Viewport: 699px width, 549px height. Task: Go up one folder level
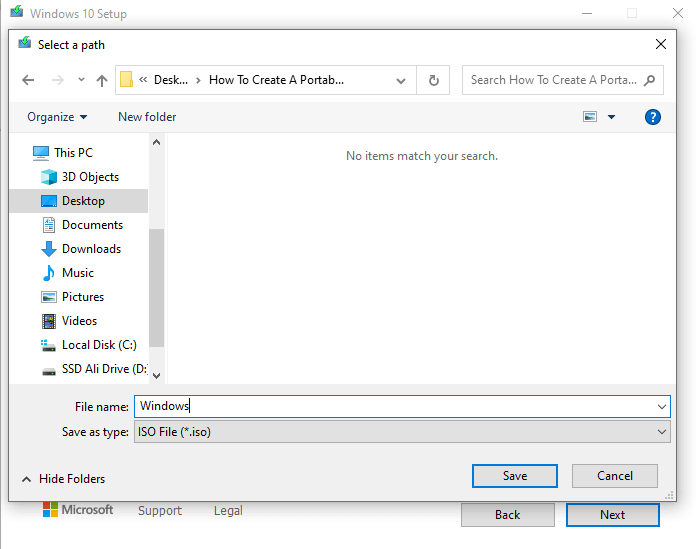point(102,80)
